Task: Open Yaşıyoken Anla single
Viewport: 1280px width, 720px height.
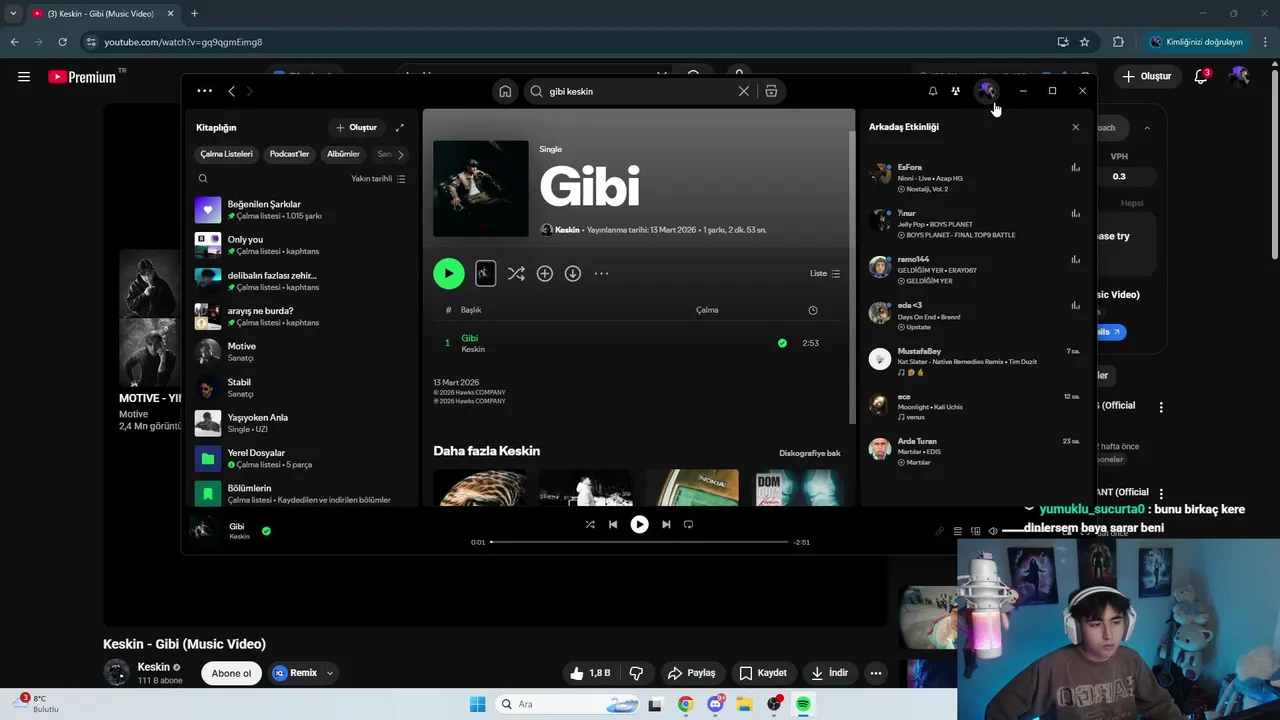Action: click(x=300, y=423)
